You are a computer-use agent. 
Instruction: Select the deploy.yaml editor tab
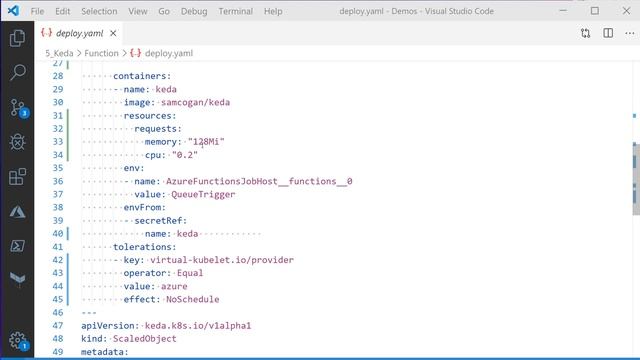coord(79,33)
